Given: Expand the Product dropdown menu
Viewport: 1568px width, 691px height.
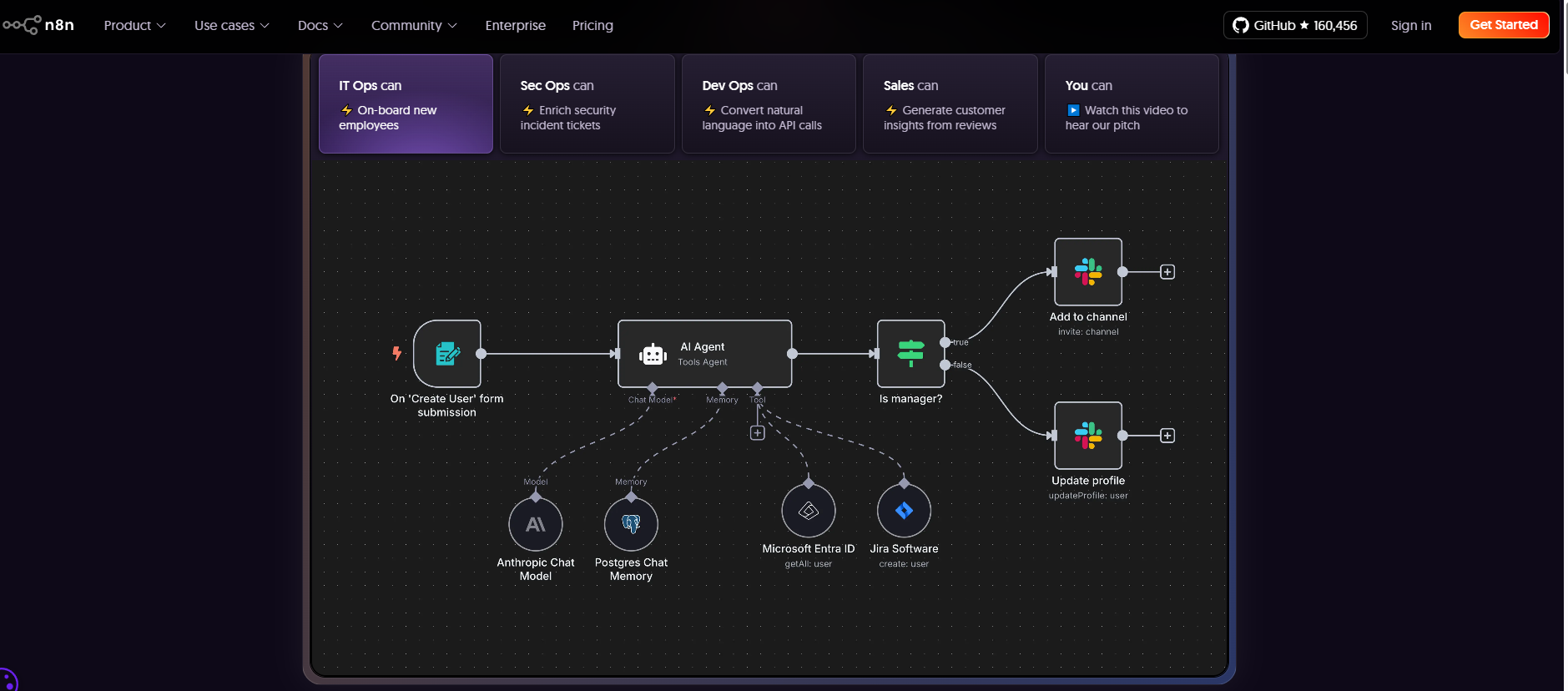Looking at the screenshot, I should (134, 26).
